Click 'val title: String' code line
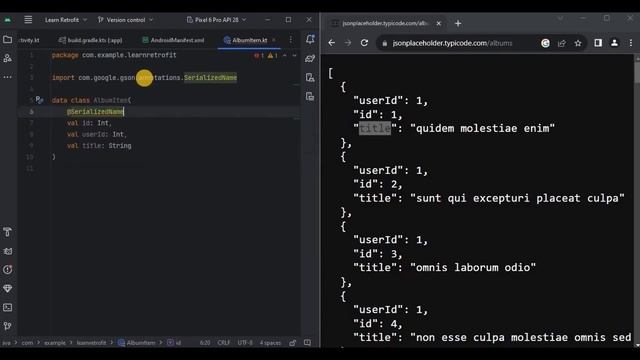The height and width of the screenshot is (360, 640). [x=99, y=146]
